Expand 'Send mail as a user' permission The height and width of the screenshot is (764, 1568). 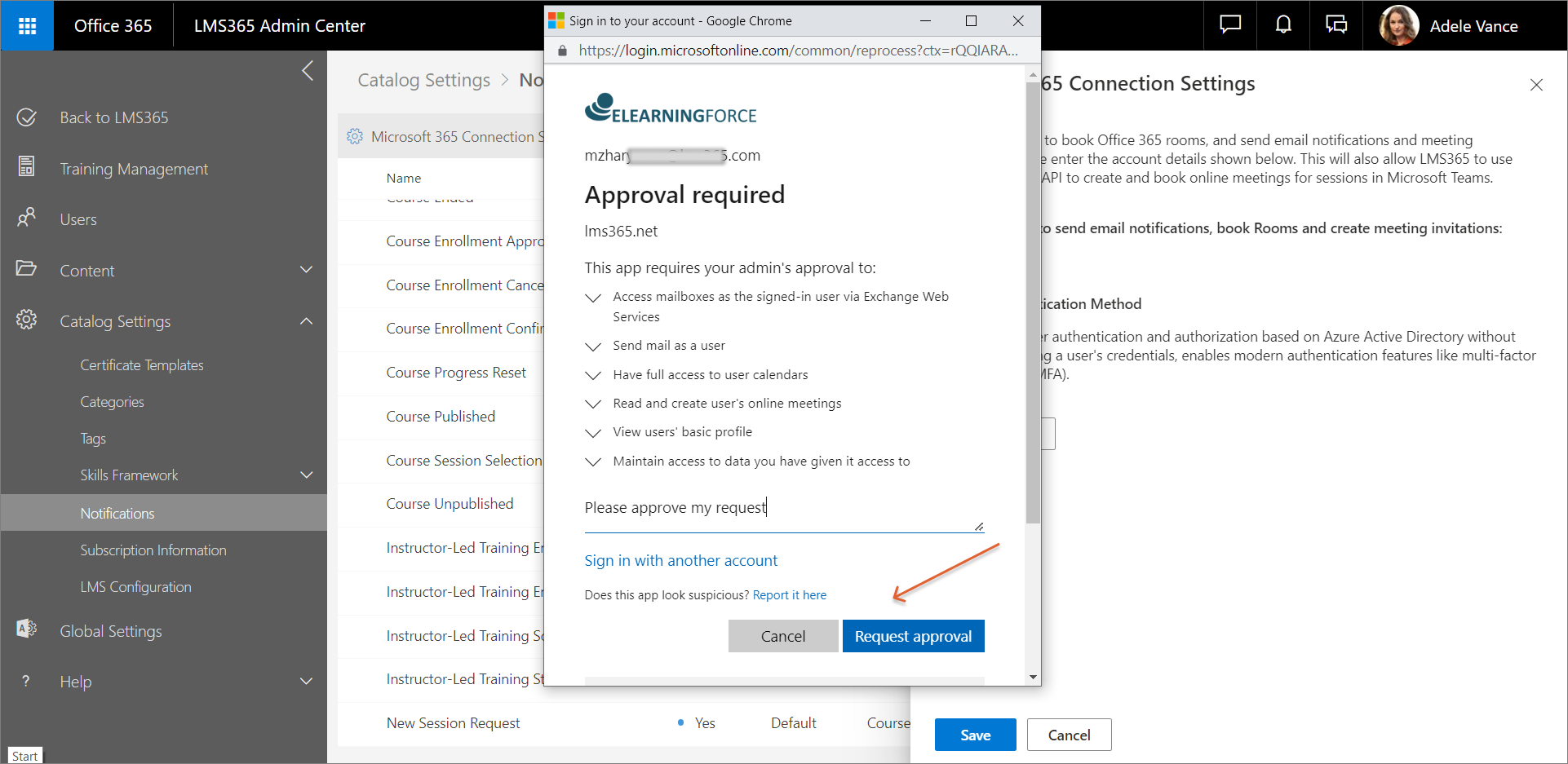[x=593, y=347]
